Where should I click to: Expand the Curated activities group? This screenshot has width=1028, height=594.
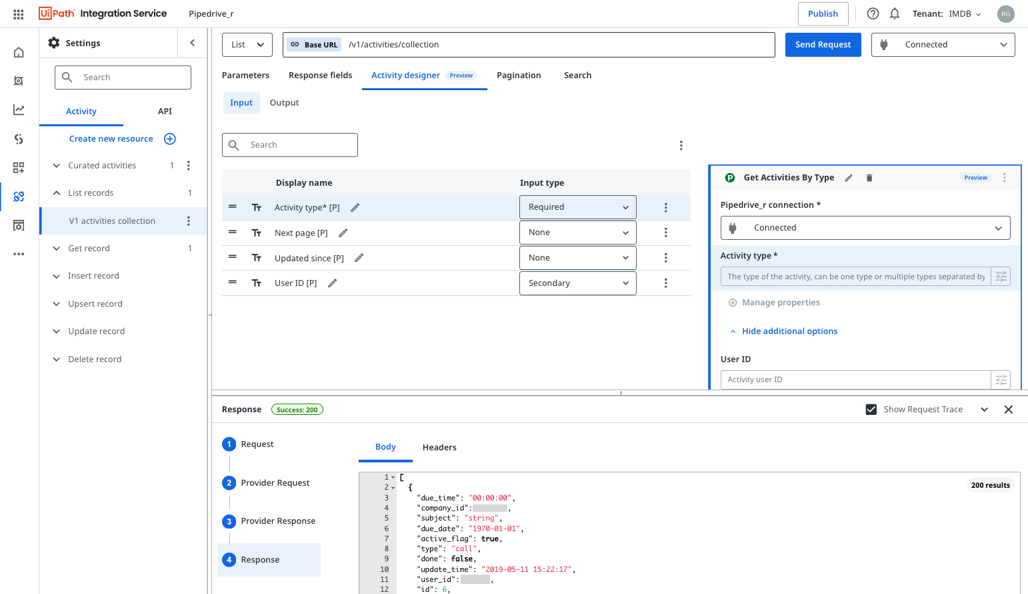pos(56,165)
